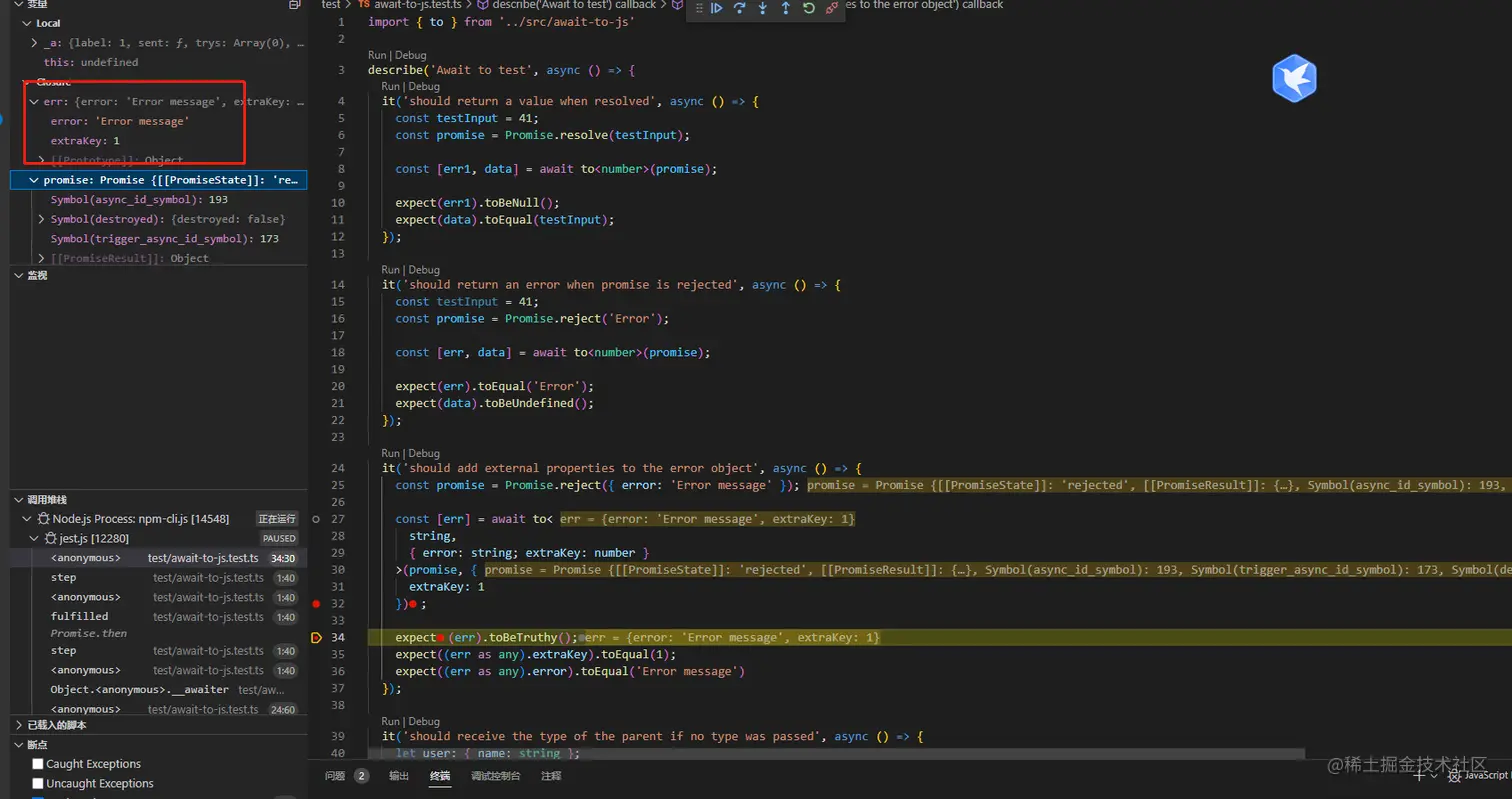Click the PAUSED status badge

(x=280, y=538)
